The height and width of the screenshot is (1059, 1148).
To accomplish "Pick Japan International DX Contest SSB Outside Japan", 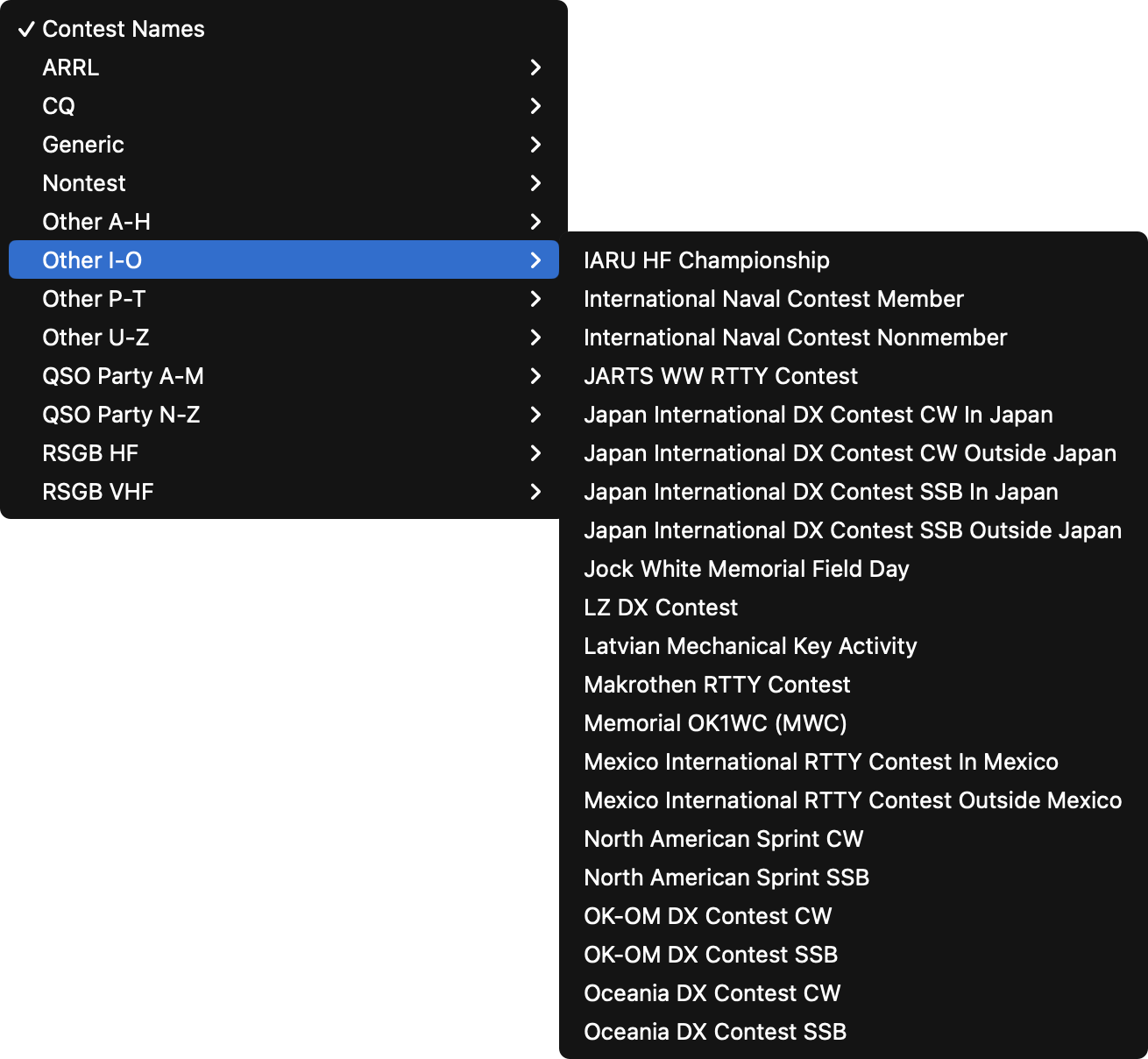I will pos(854,530).
